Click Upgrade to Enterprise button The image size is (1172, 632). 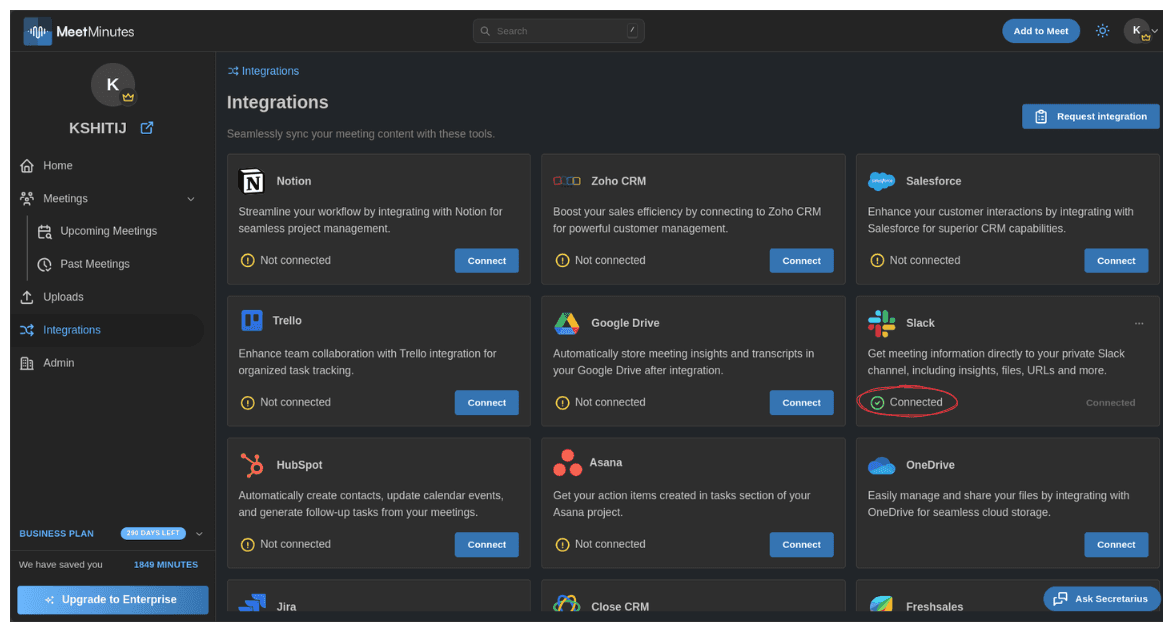[x=113, y=600]
